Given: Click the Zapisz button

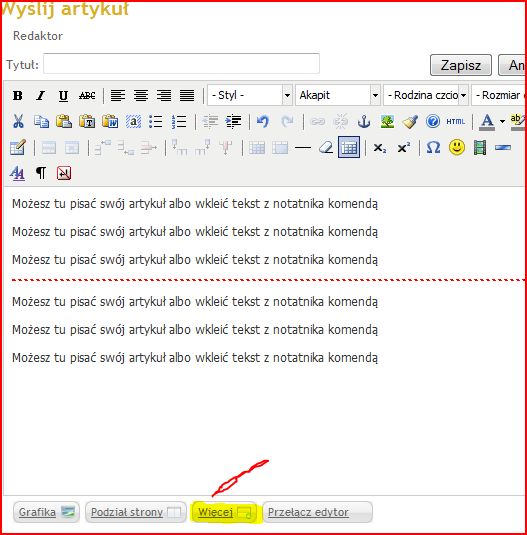Looking at the screenshot, I should [x=460, y=65].
